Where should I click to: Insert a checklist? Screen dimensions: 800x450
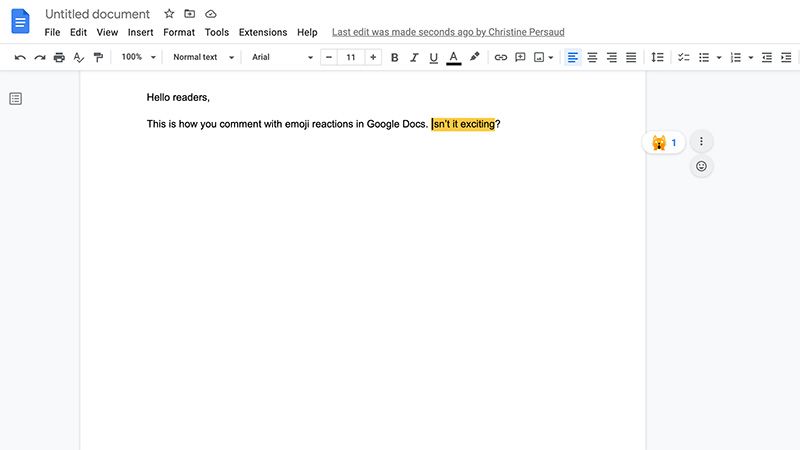tap(684, 57)
